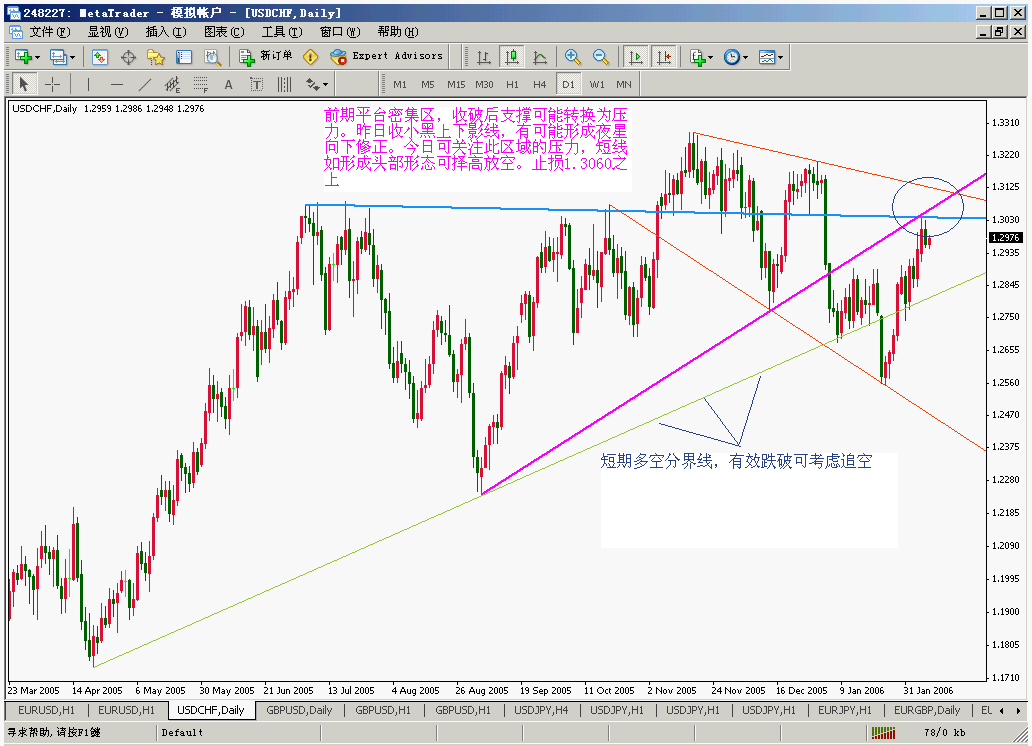Screen dimensions: 1032x746
Task: Switch timeframe to H1
Action: point(512,84)
